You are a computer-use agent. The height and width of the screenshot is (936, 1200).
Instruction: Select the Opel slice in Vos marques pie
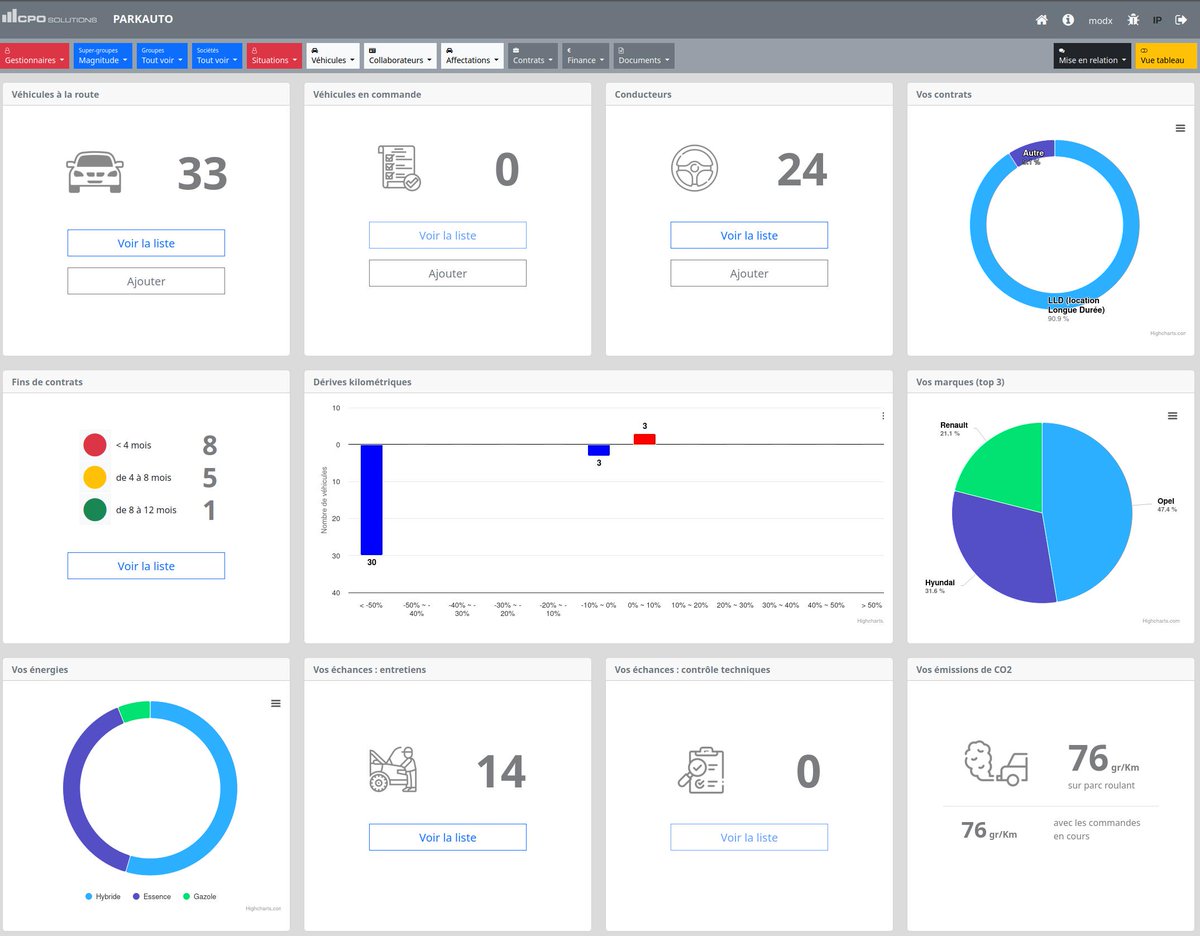pyautogui.click(x=1090, y=510)
